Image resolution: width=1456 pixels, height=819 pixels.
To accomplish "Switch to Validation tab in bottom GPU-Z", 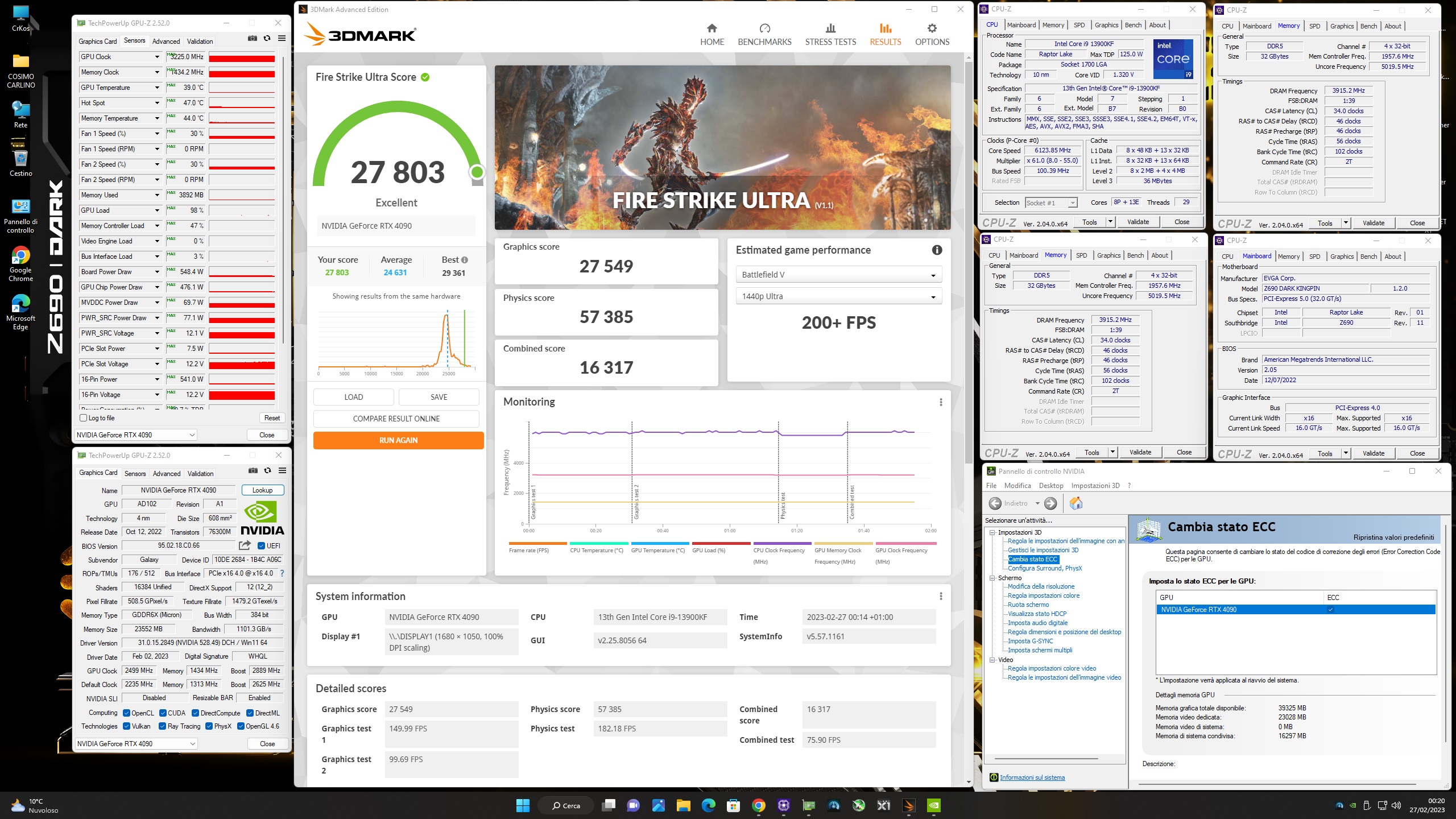I will tap(201, 474).
